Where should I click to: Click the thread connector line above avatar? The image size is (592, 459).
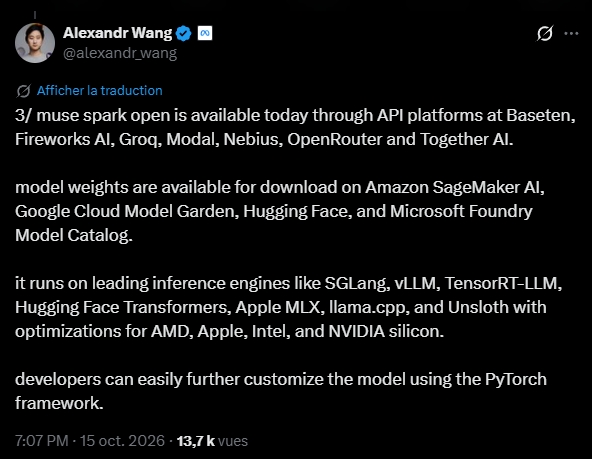[35, 15]
